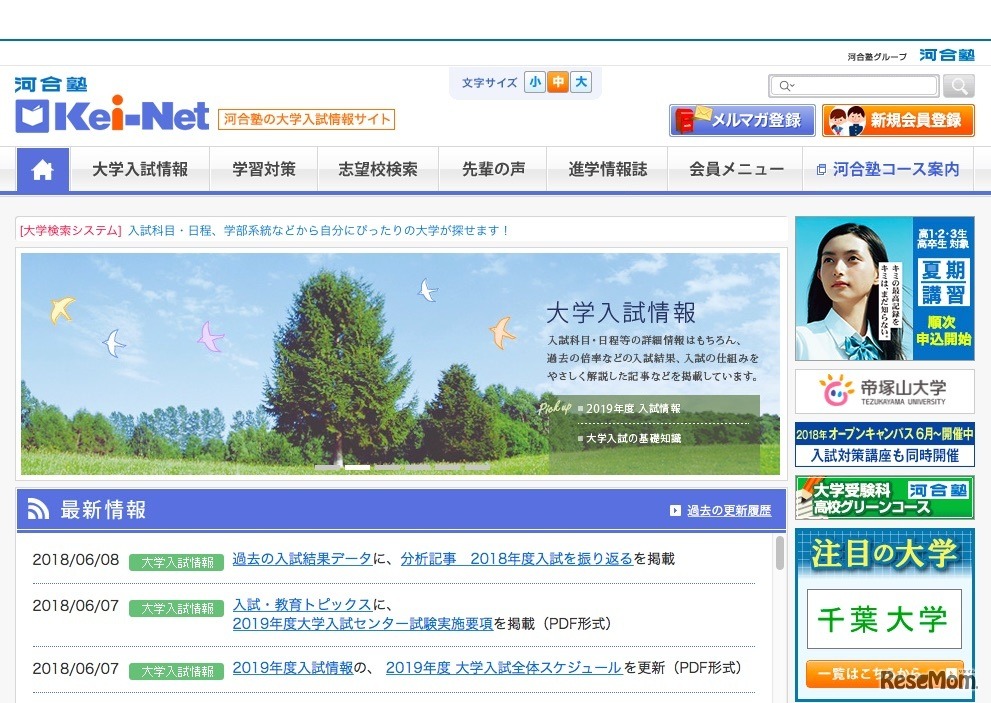The height and width of the screenshot is (703, 991).
Task: Select the 大 font size option
Action: [x=580, y=84]
